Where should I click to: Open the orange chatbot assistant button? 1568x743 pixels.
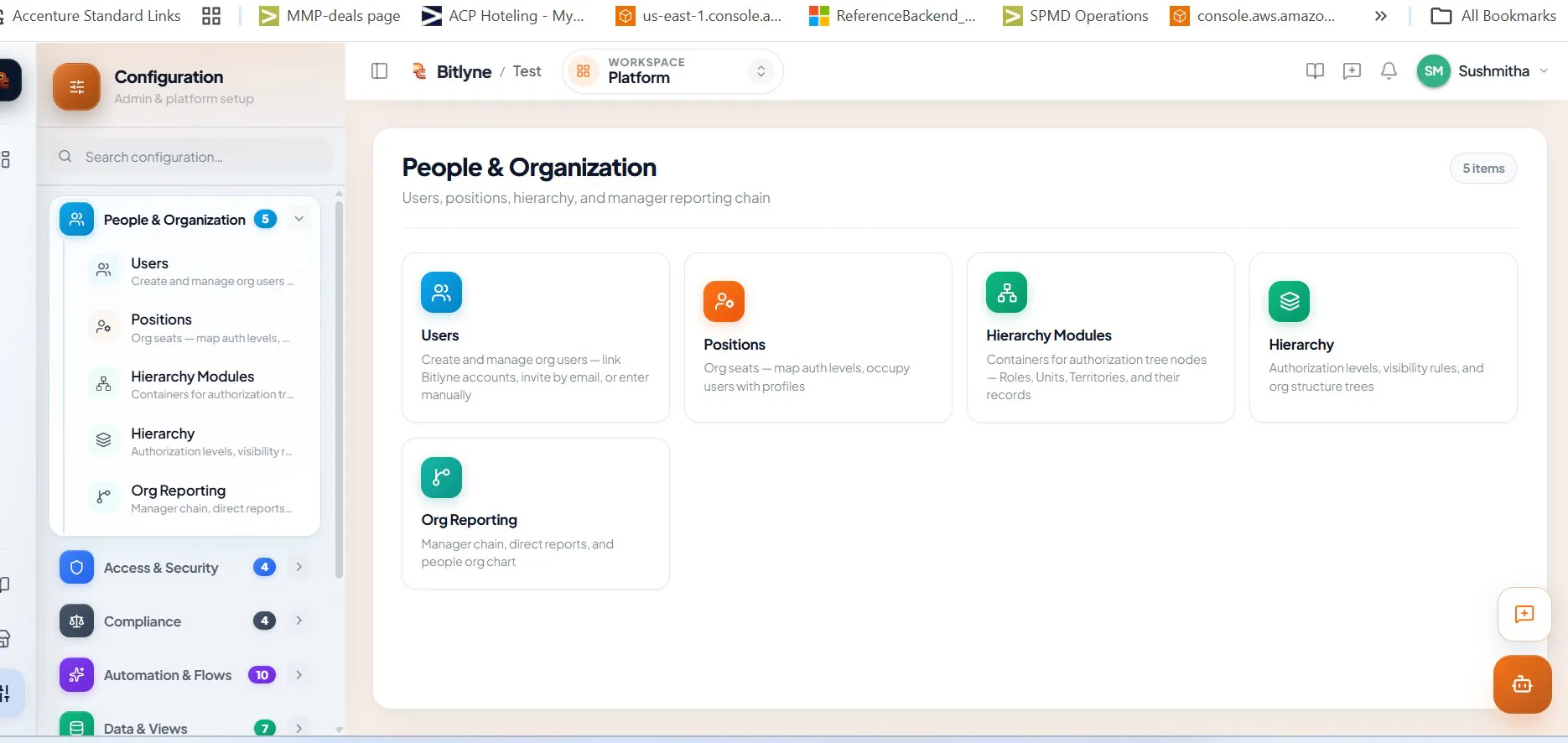[1522, 684]
